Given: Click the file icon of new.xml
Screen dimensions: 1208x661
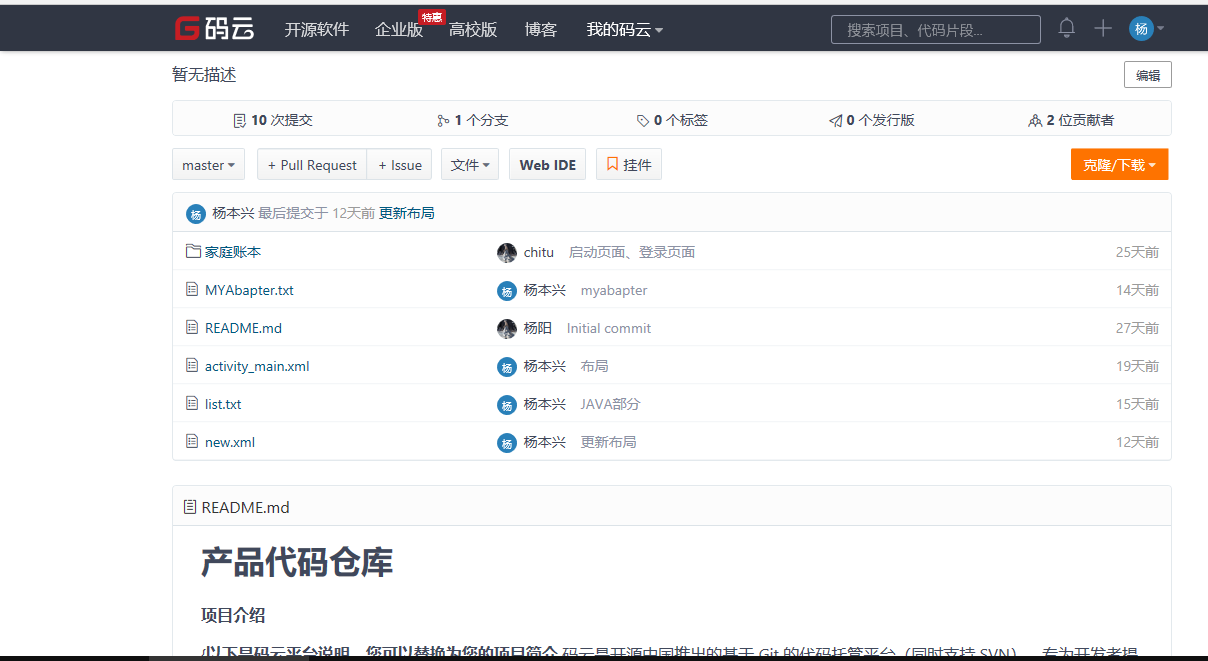Looking at the screenshot, I should click(192, 441).
